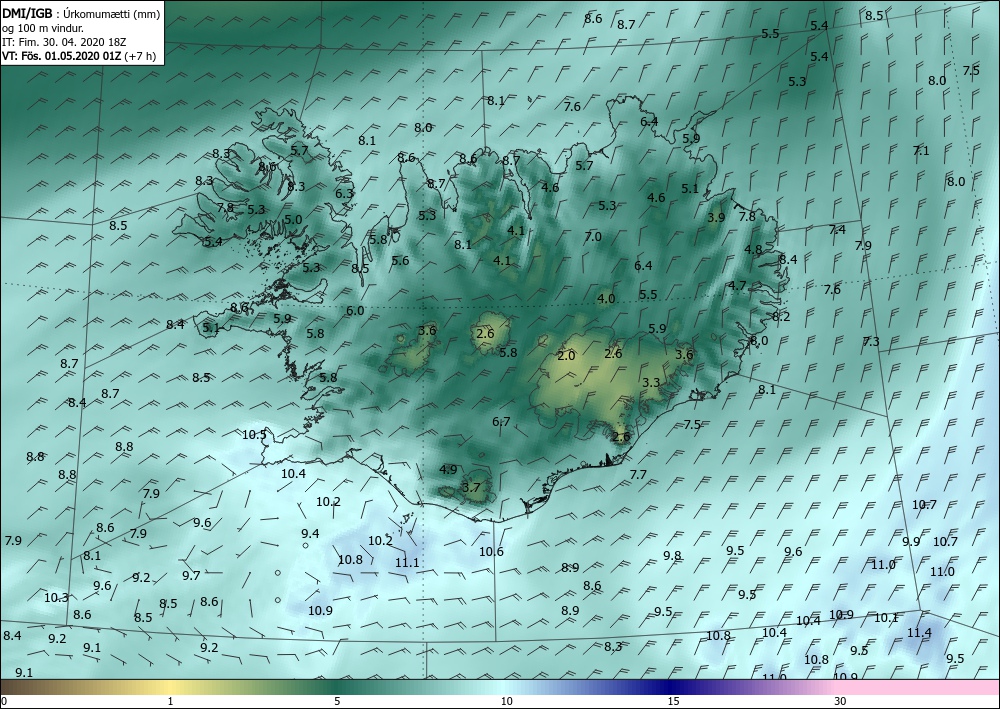Click the 3.9 value label
The height and width of the screenshot is (709, 1000).
(x=716, y=217)
